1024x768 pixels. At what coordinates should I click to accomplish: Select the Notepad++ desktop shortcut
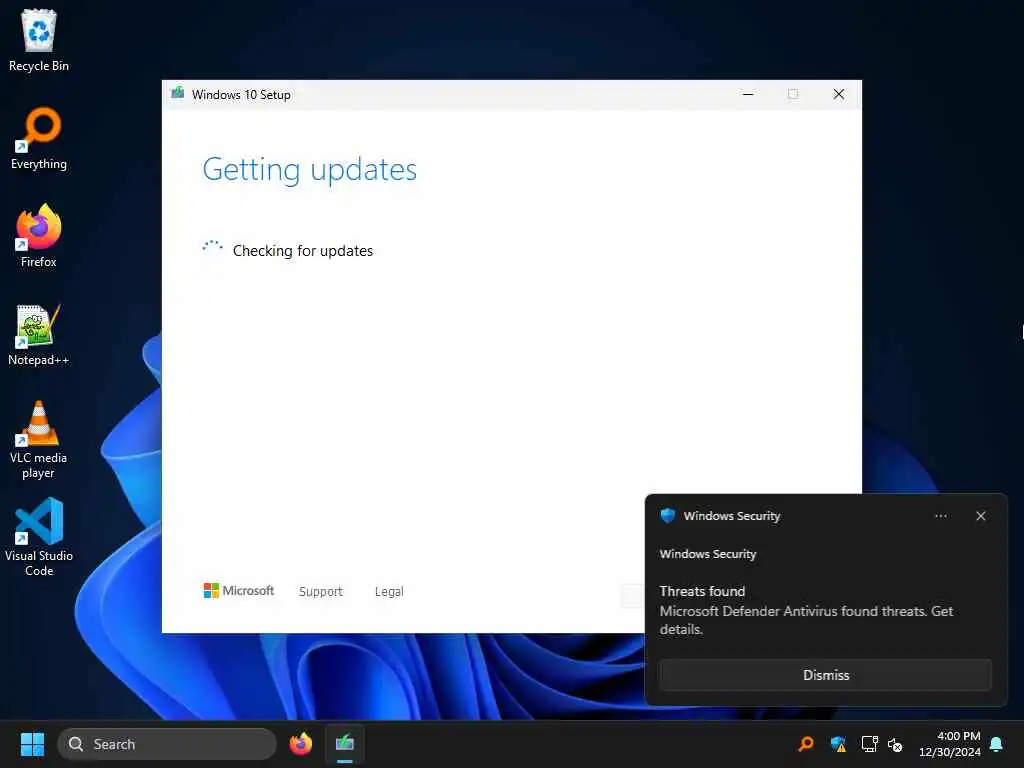pos(39,335)
